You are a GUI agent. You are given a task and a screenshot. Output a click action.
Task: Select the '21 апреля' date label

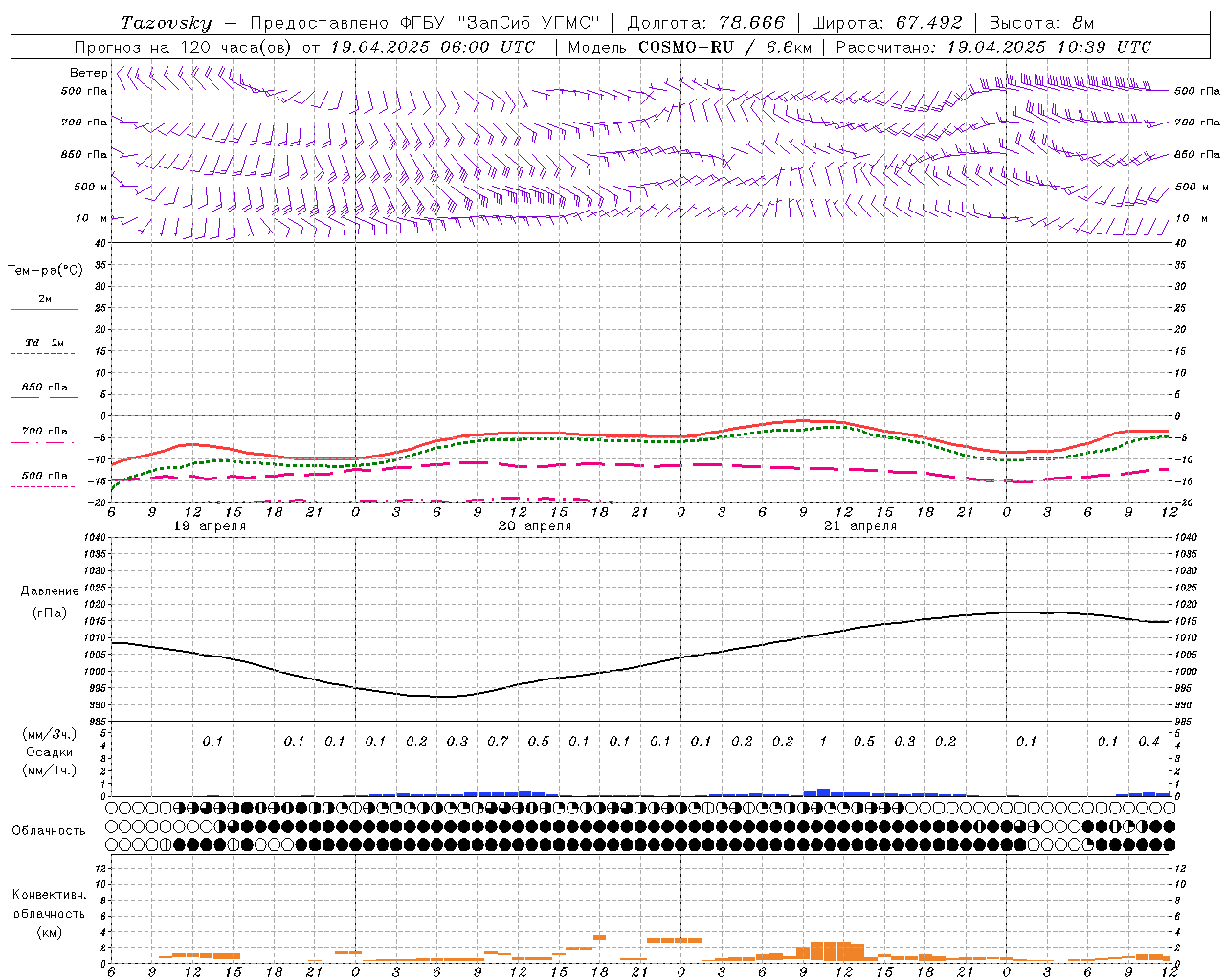click(860, 526)
